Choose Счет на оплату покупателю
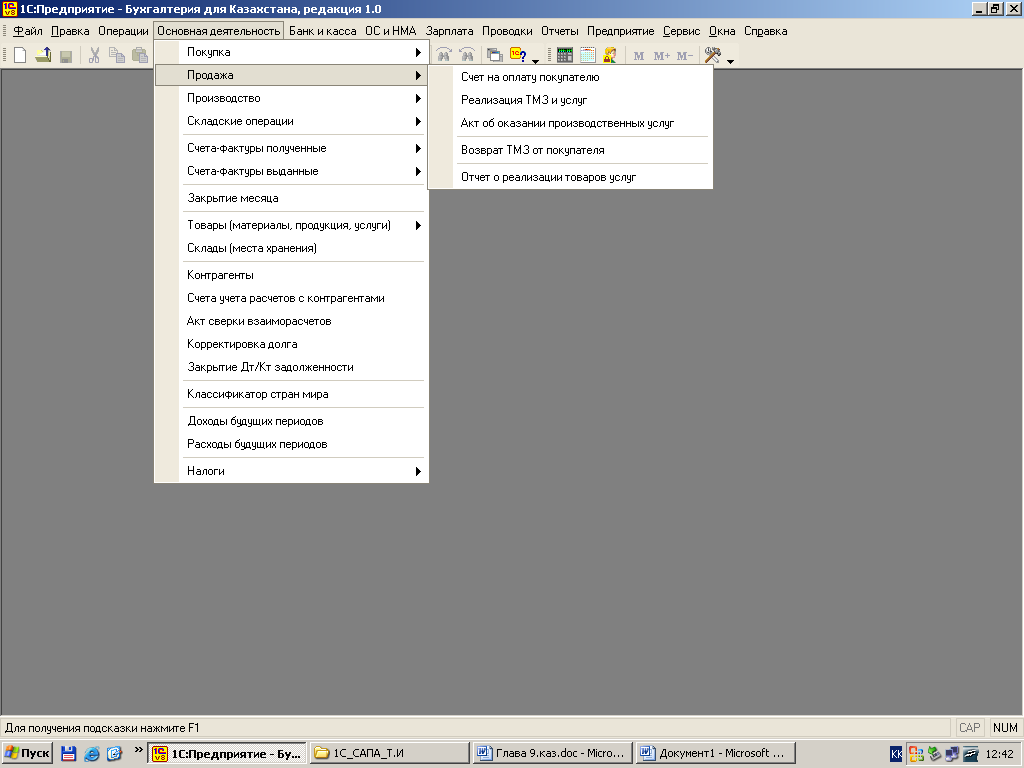This screenshot has width=1024, height=768. tap(570, 77)
